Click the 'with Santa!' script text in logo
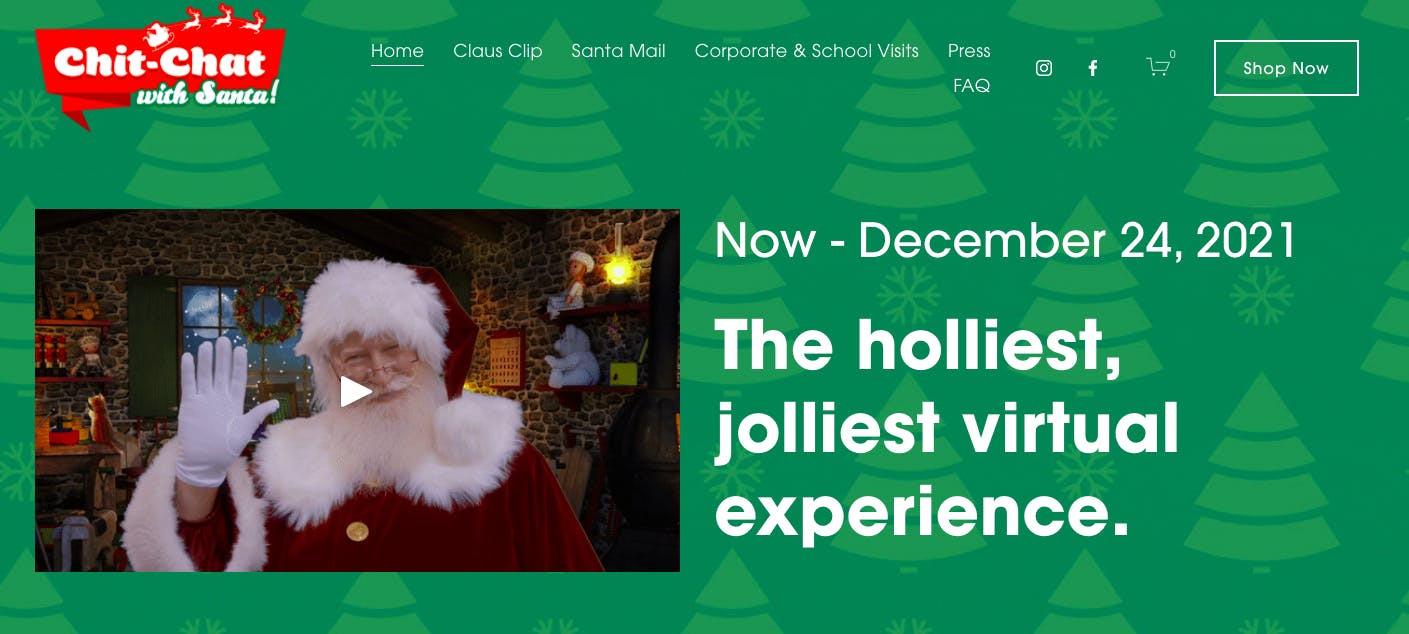Viewport: 1409px width, 634px height. [x=207, y=95]
